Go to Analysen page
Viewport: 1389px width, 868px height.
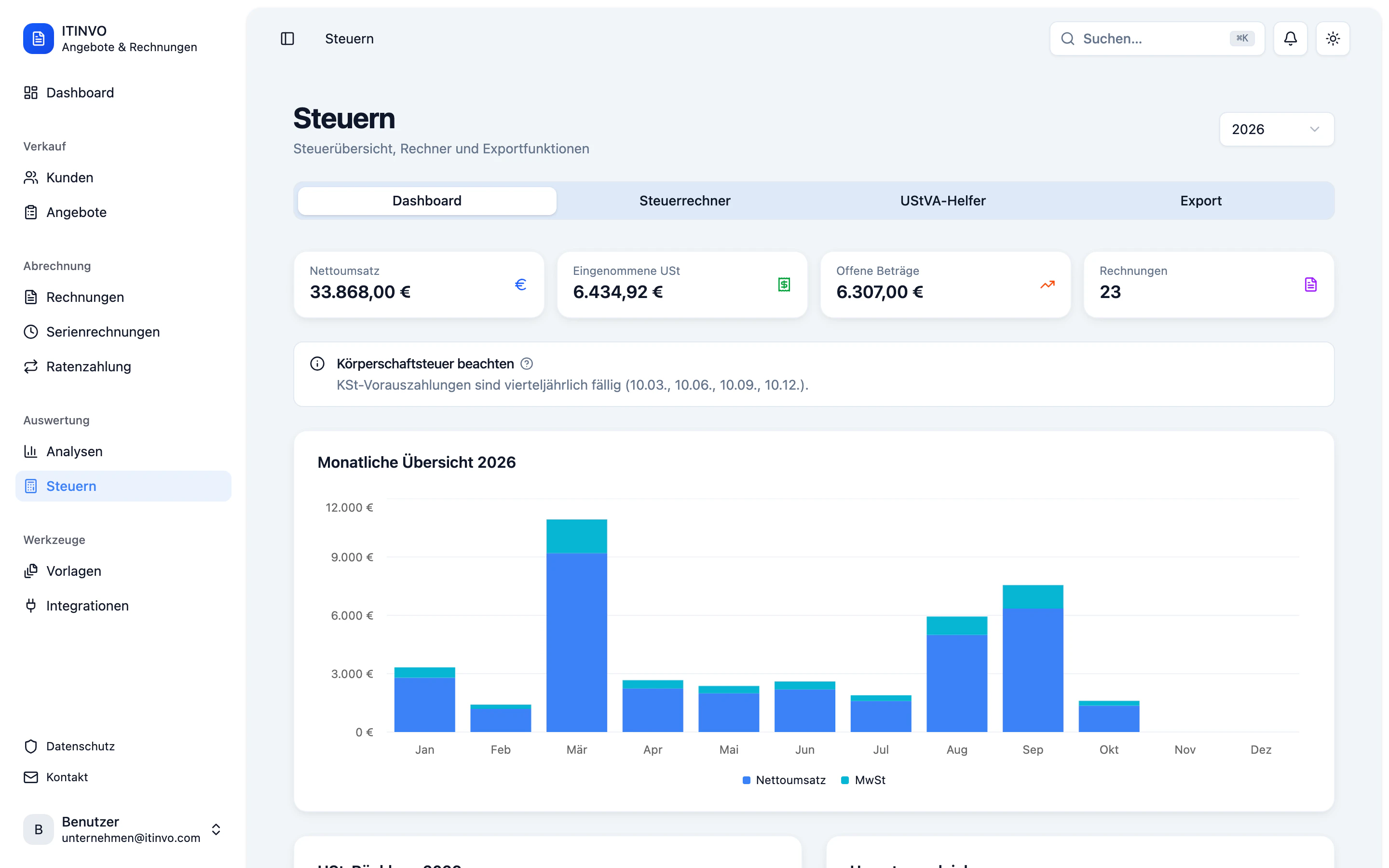[123, 451]
